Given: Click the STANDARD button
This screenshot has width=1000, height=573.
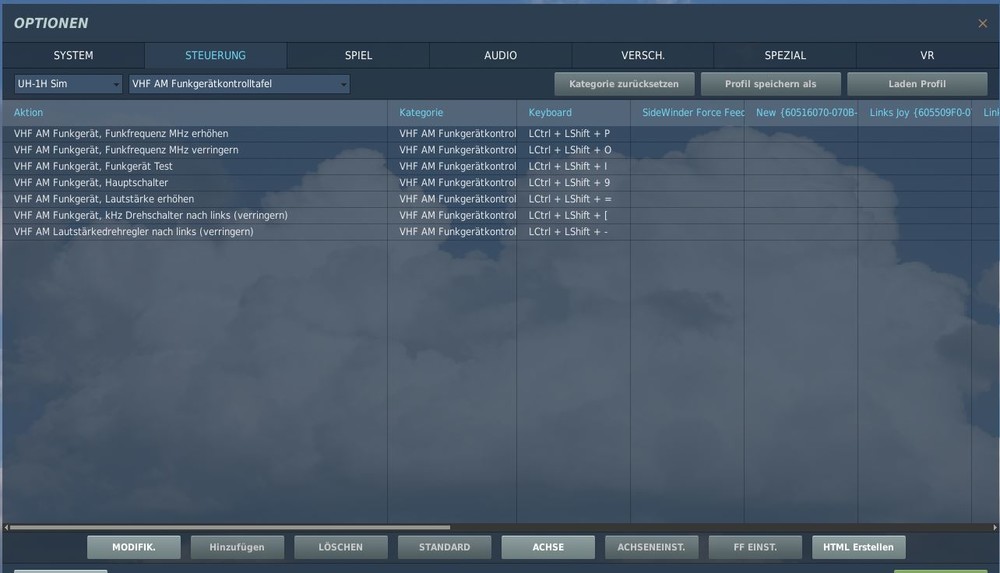Looking at the screenshot, I should (445, 547).
